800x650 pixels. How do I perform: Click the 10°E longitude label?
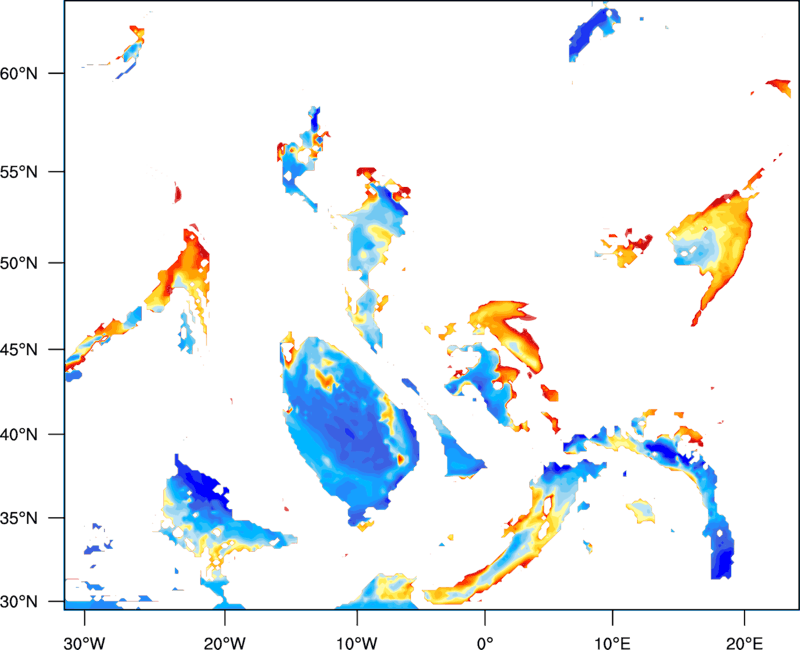point(612,643)
